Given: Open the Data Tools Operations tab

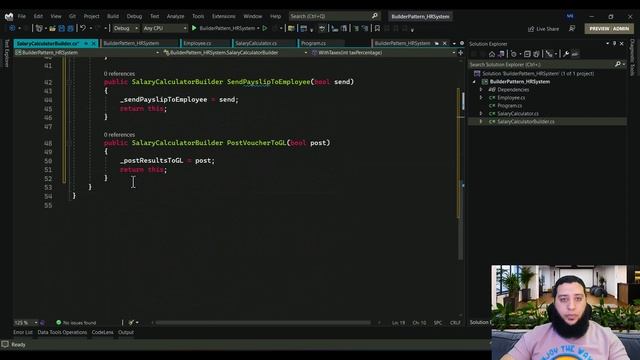Looking at the screenshot, I should [x=62, y=332].
